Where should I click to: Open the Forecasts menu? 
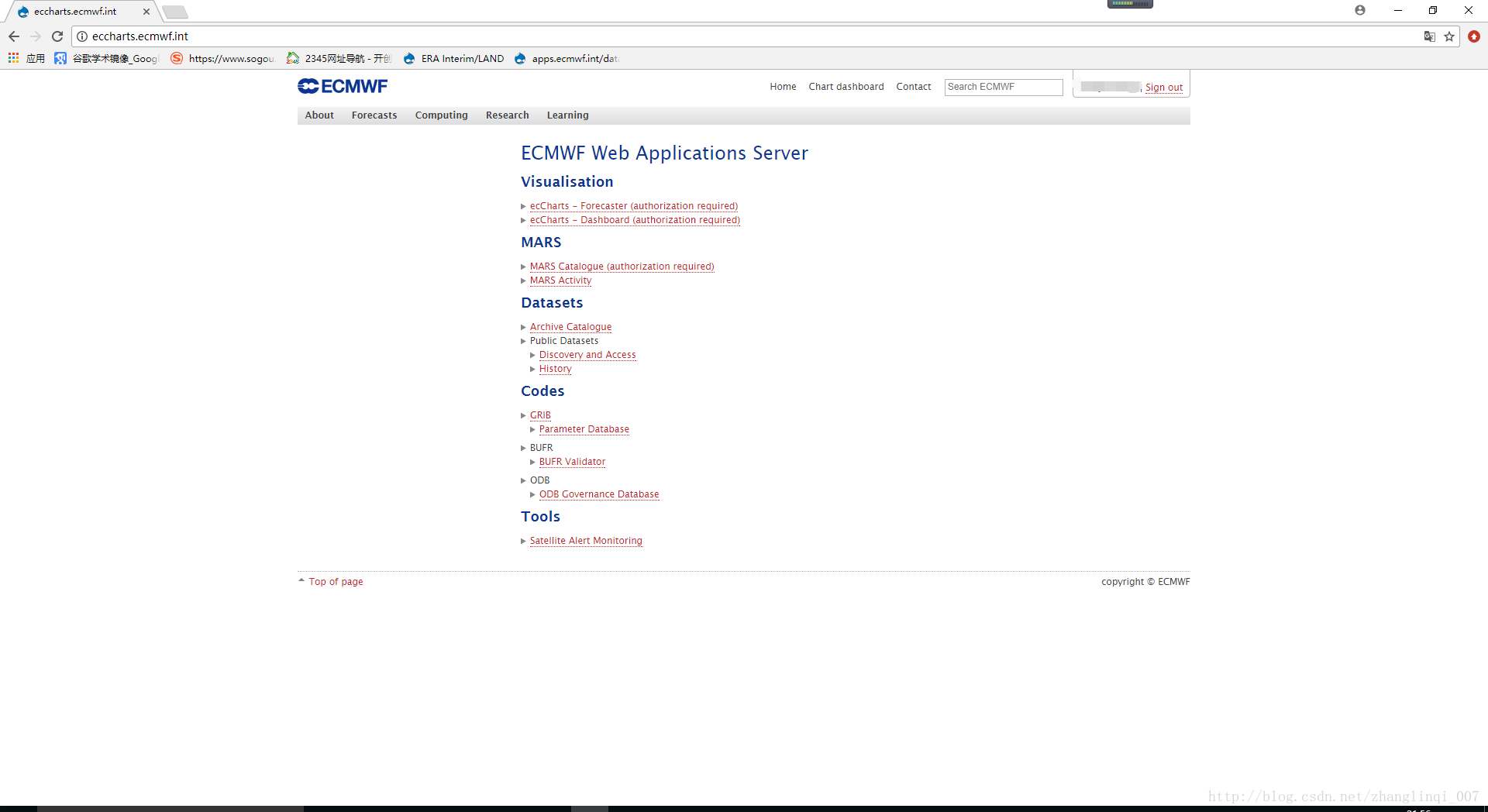click(374, 115)
